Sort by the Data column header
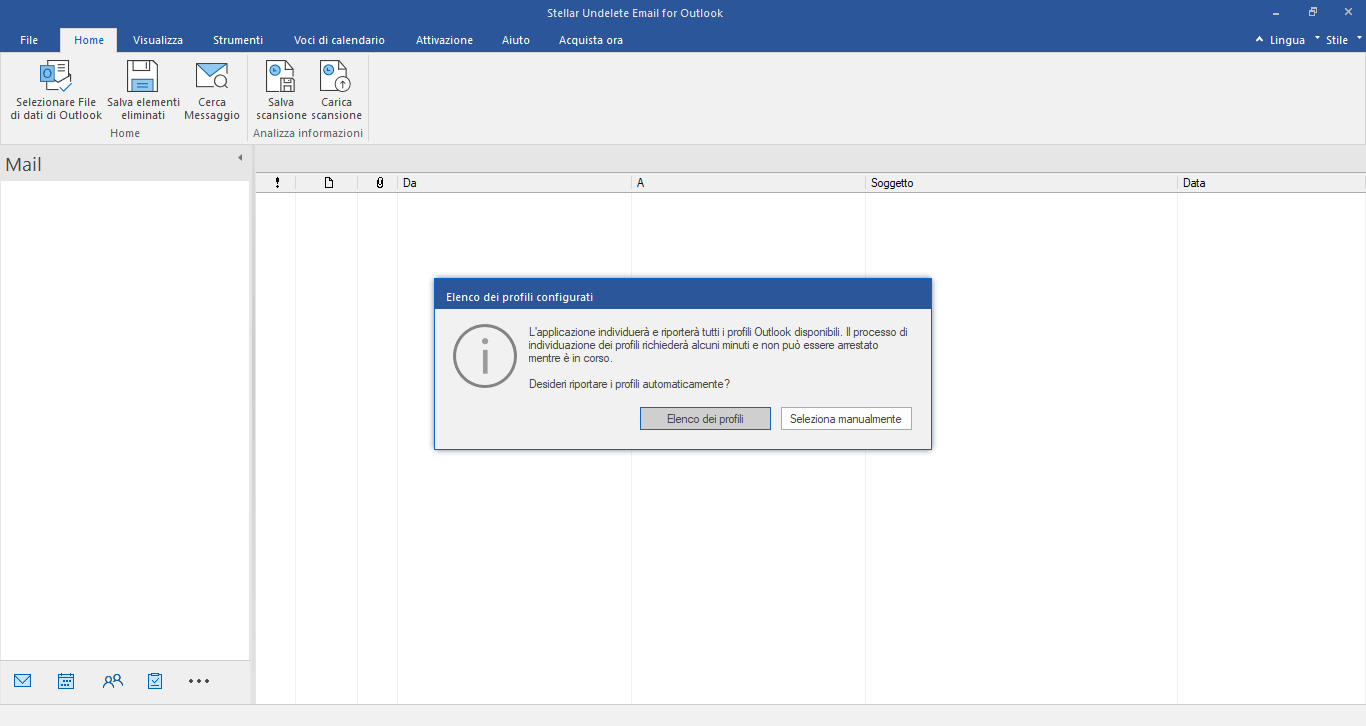The image size is (1366, 726). coord(1271,183)
